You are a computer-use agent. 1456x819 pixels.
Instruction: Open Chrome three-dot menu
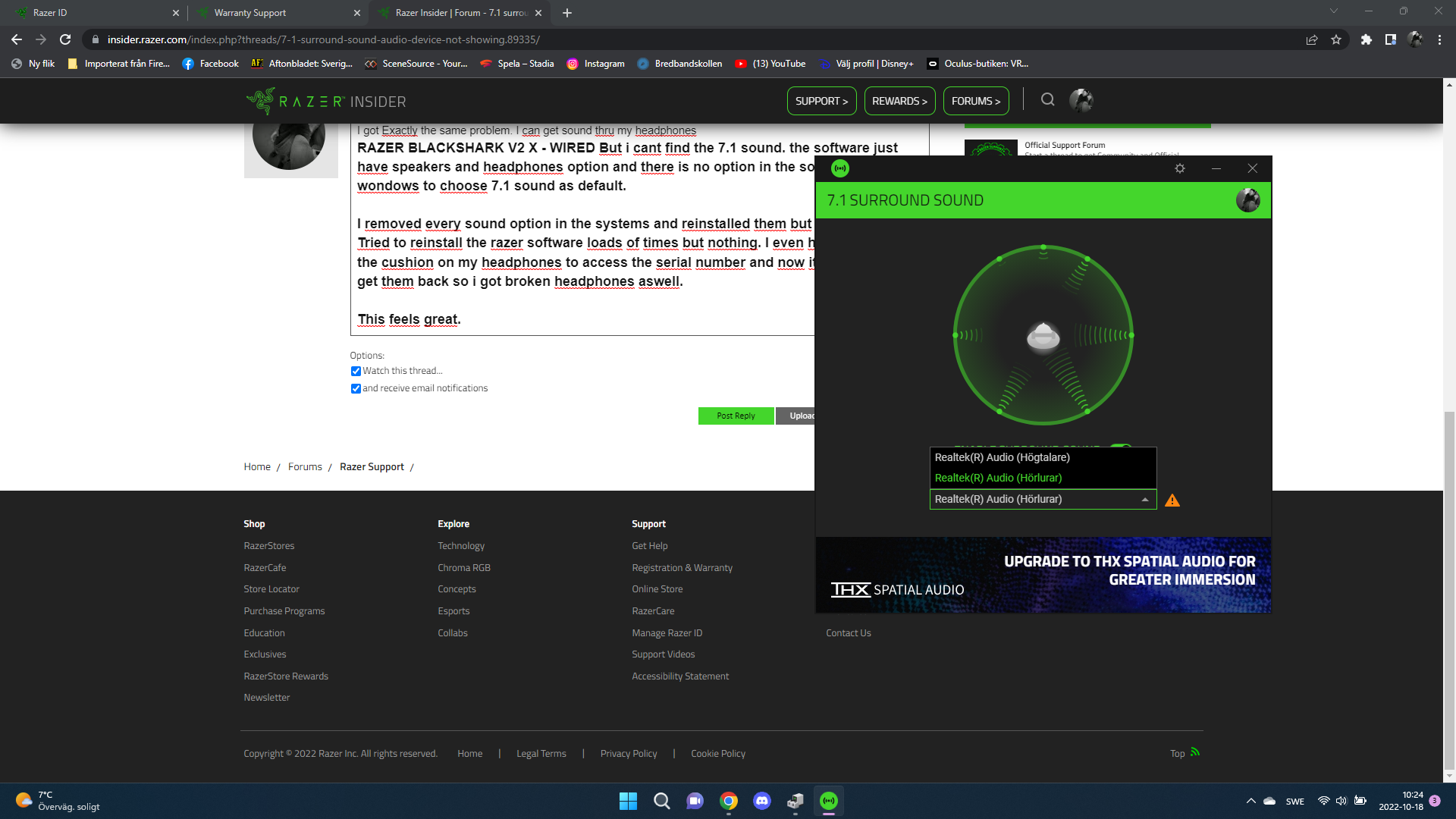click(x=1439, y=39)
